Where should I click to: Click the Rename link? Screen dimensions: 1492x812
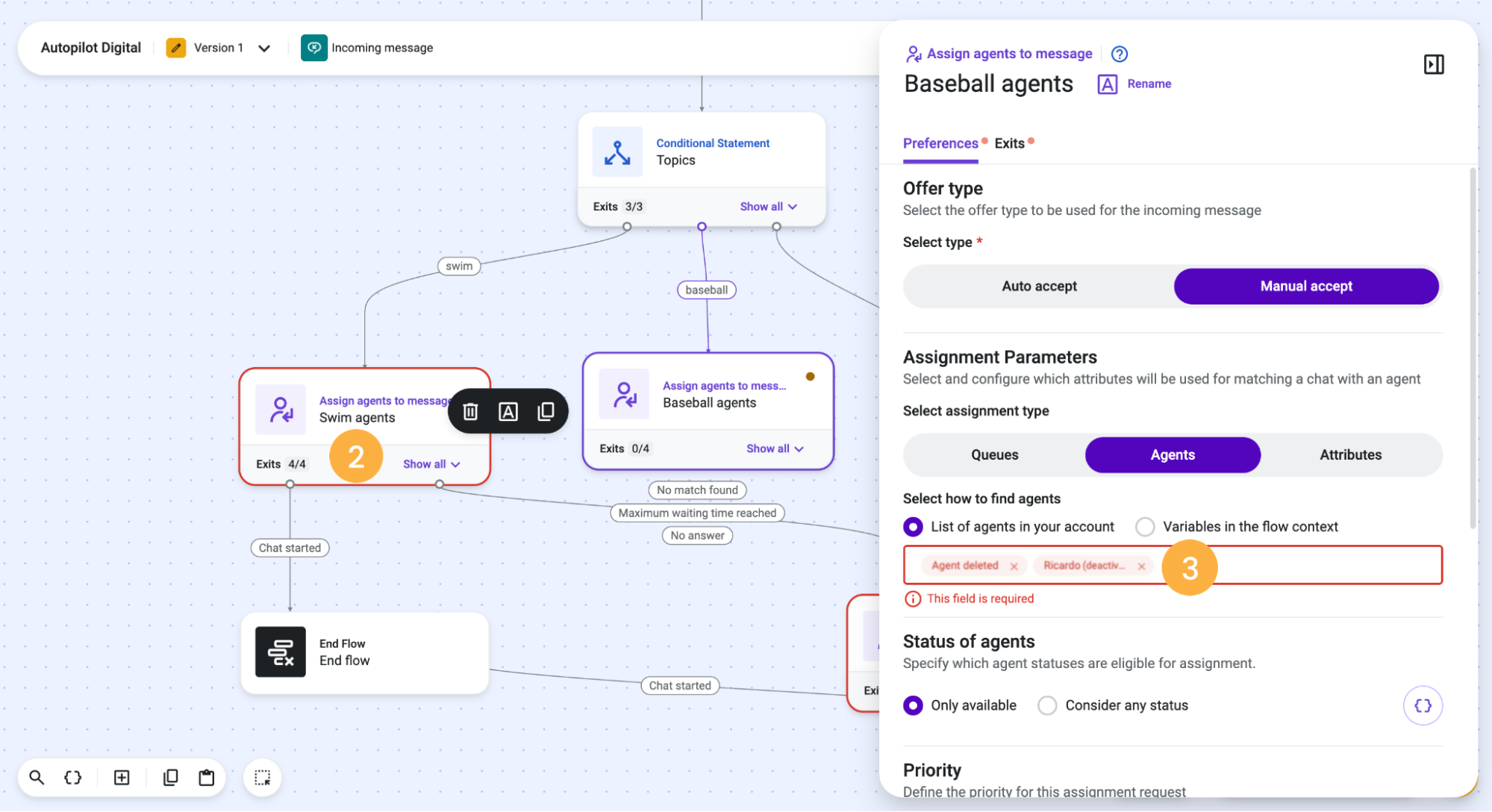[1149, 84]
